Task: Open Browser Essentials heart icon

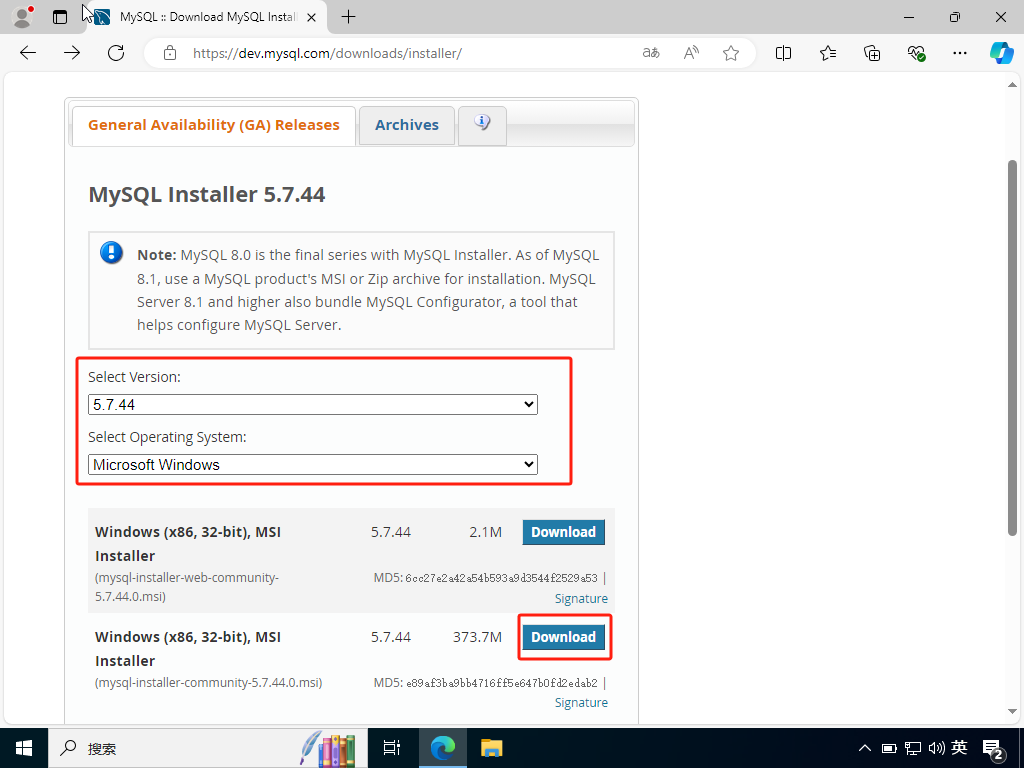Action: 916,53
